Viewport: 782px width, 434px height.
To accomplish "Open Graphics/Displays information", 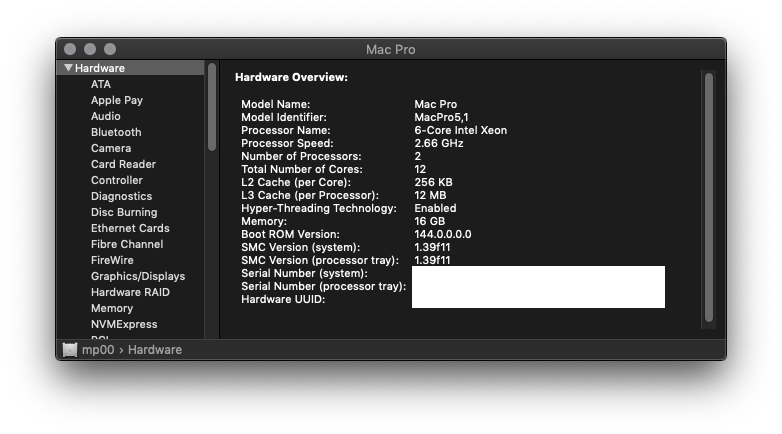I will 138,276.
